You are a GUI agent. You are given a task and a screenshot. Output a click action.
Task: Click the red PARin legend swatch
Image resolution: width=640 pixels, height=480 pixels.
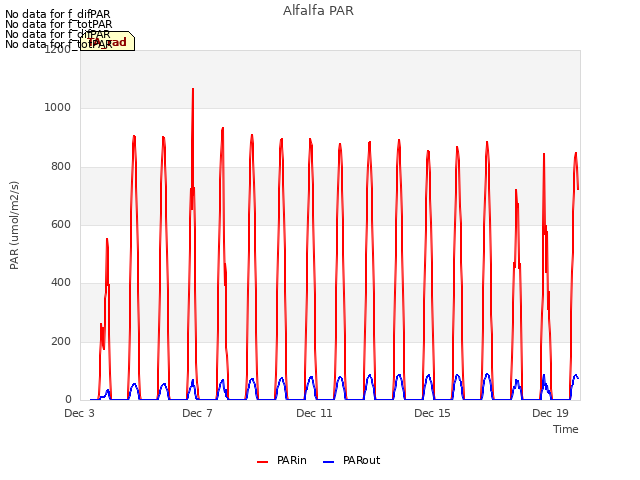(262, 462)
